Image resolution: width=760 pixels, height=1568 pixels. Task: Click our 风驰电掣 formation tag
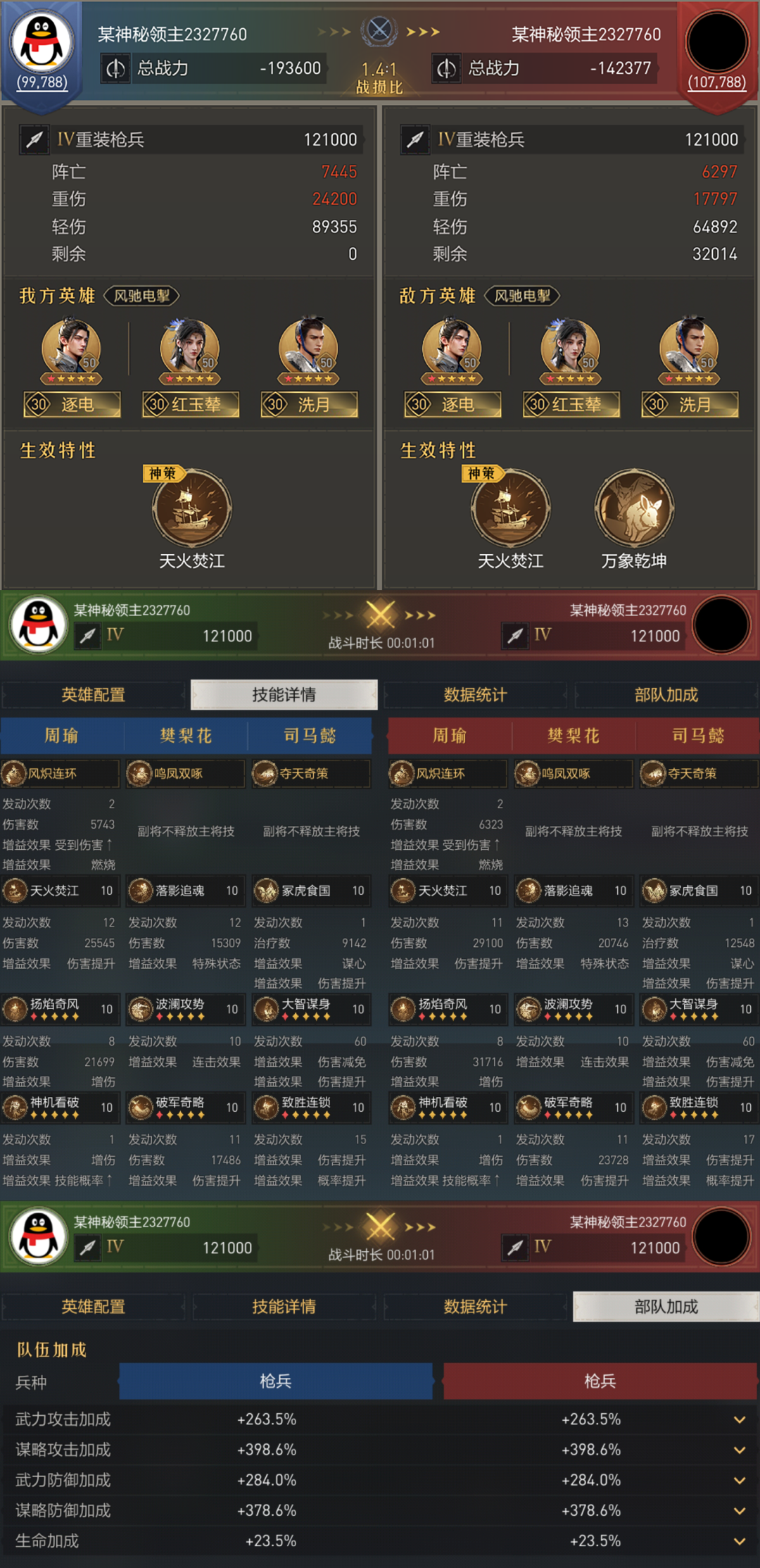(142, 296)
